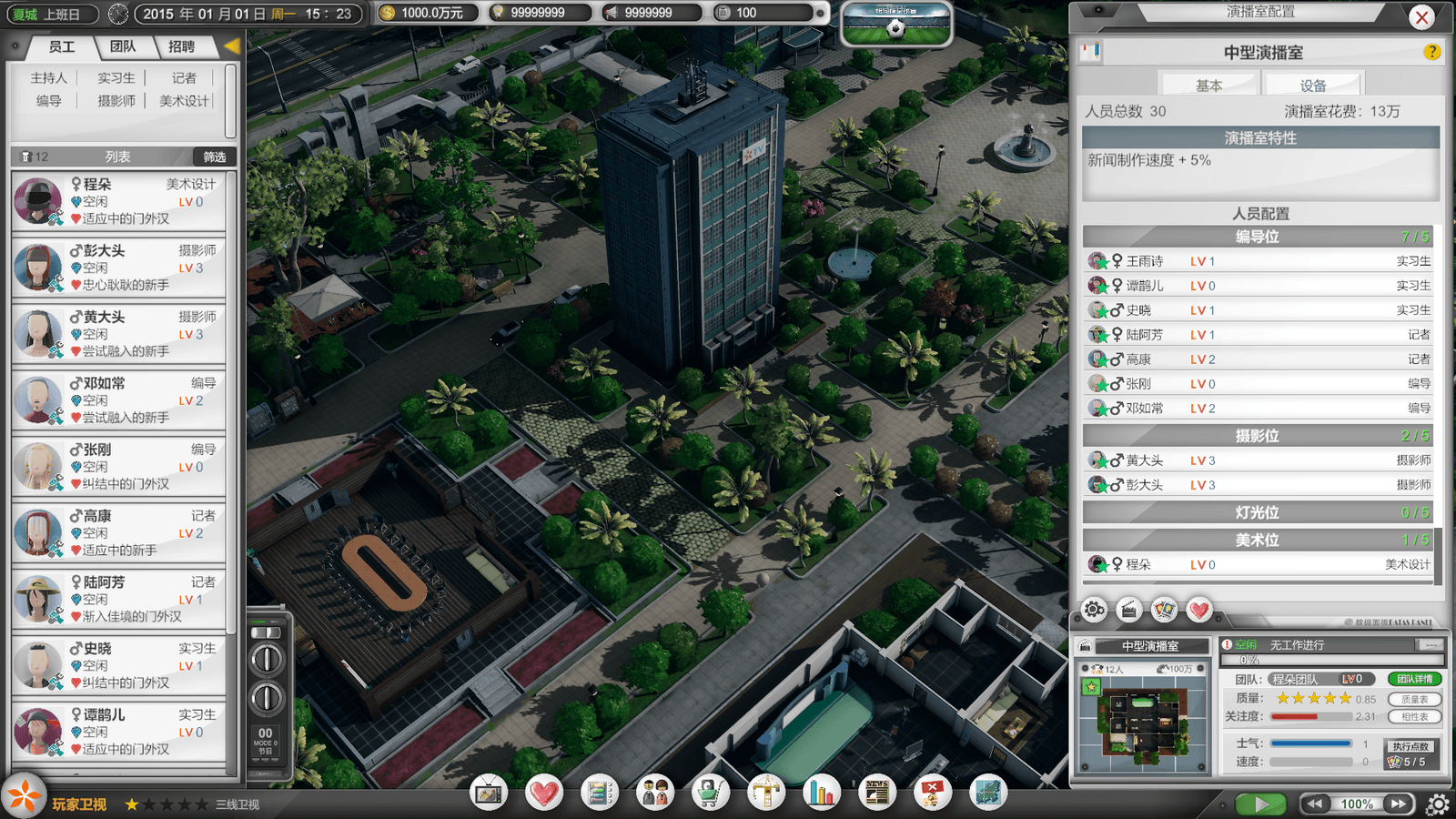Click the heart icon under staff configuration
Viewport: 1456px width, 819px height.
(1199, 610)
